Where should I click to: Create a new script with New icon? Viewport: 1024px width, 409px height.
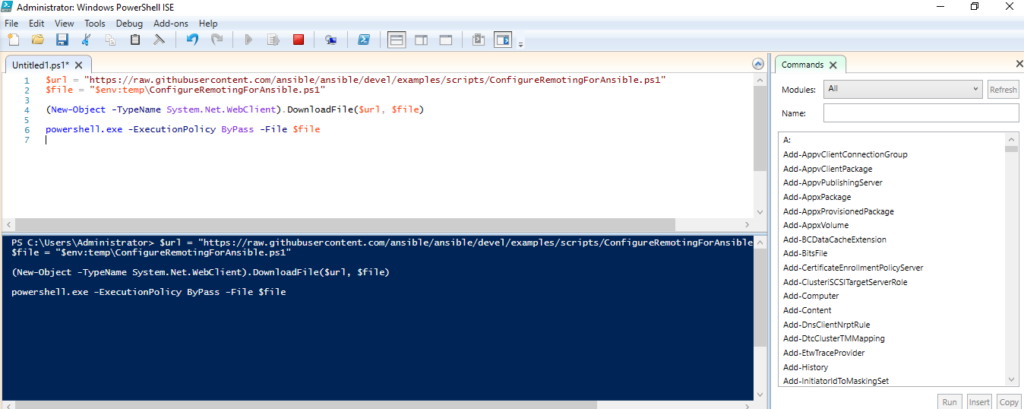point(13,40)
